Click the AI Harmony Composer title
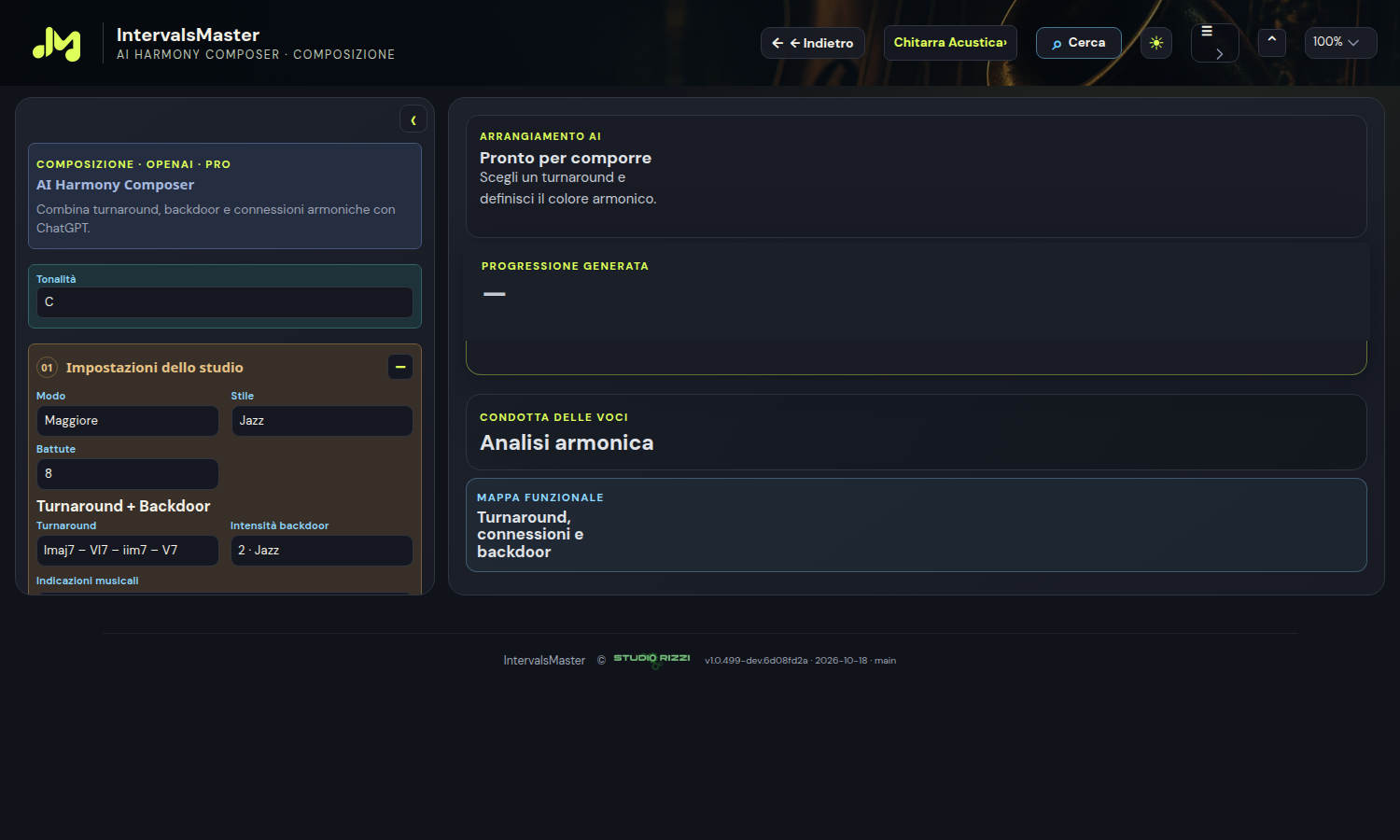 click(x=116, y=185)
